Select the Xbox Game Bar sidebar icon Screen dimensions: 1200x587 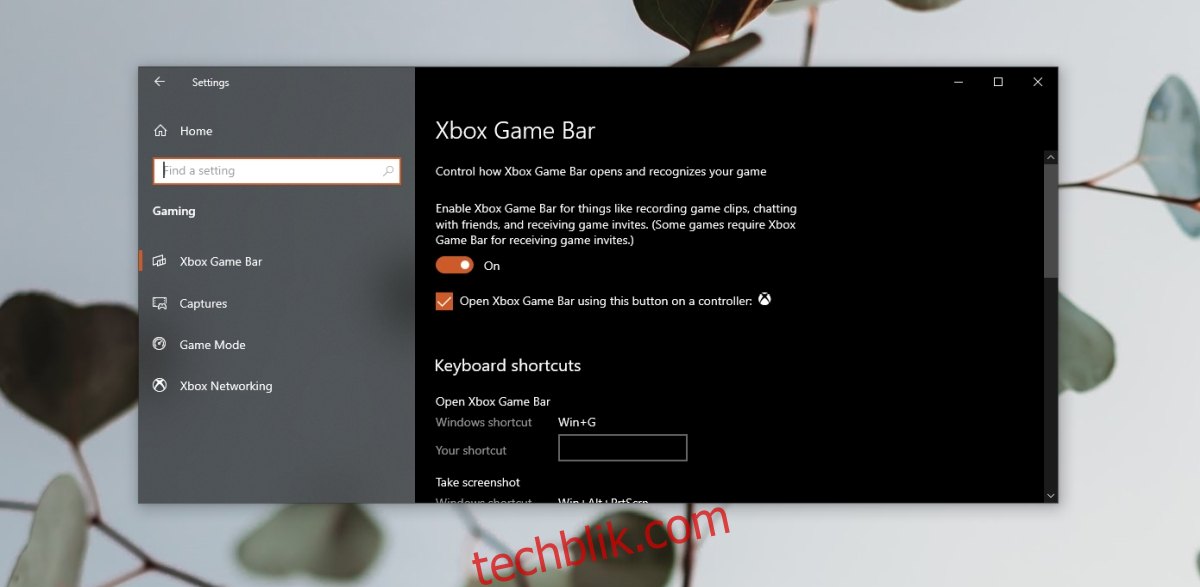tap(160, 261)
